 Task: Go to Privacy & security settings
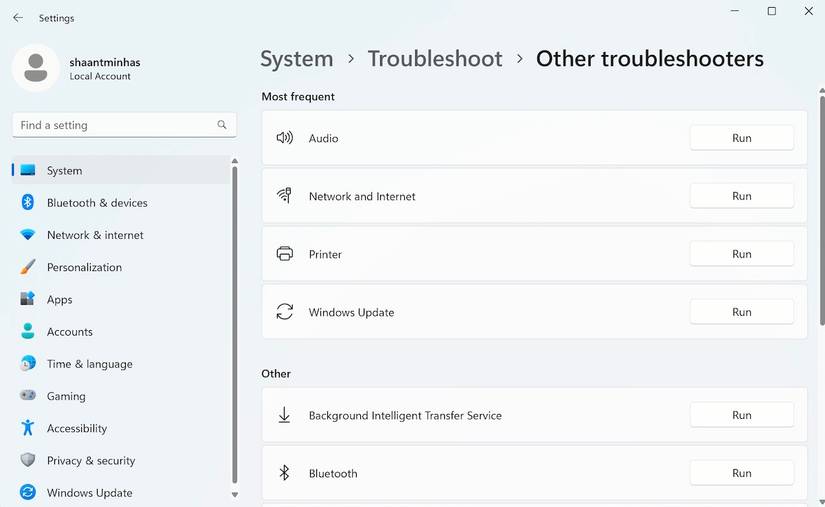[x=122, y=460]
